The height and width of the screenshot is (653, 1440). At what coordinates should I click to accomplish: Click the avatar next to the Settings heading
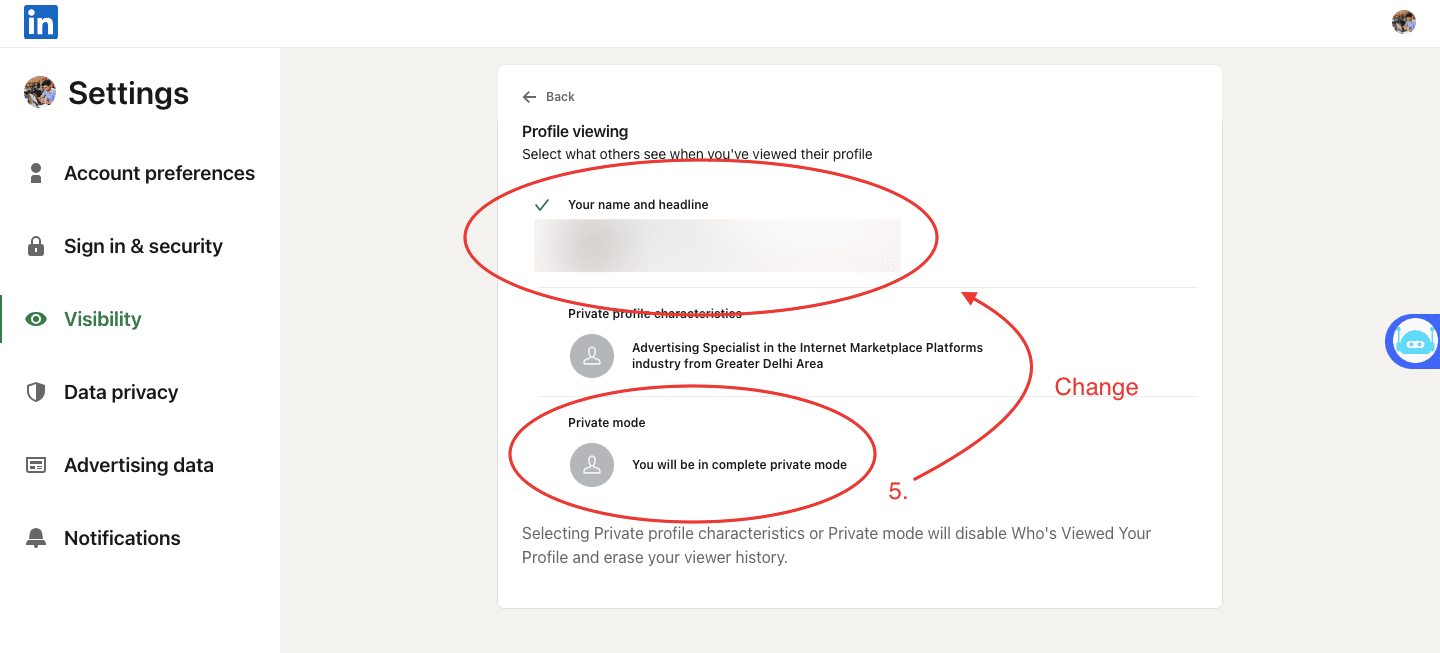(38, 92)
